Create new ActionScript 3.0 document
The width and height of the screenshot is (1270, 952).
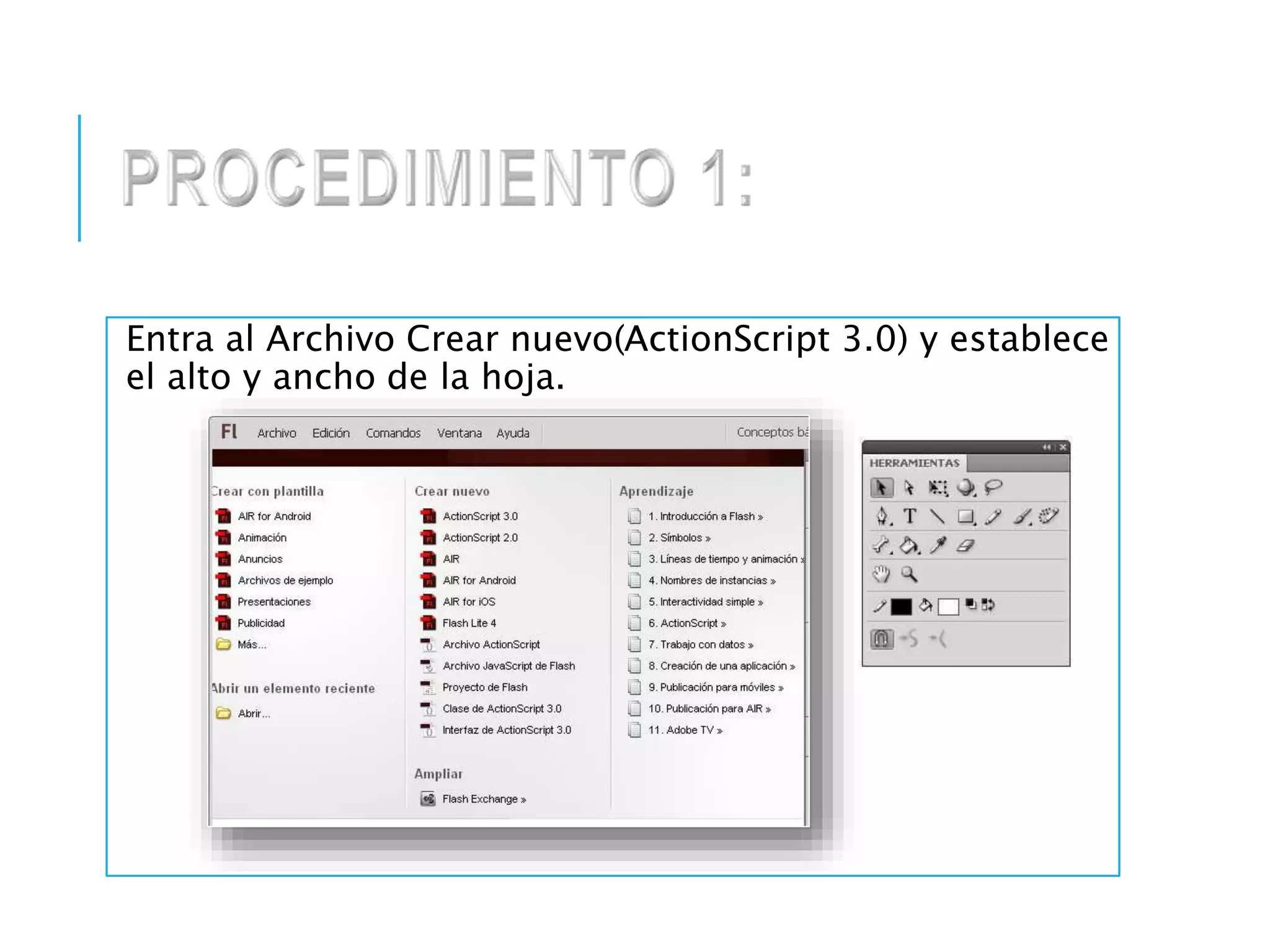coord(479,516)
